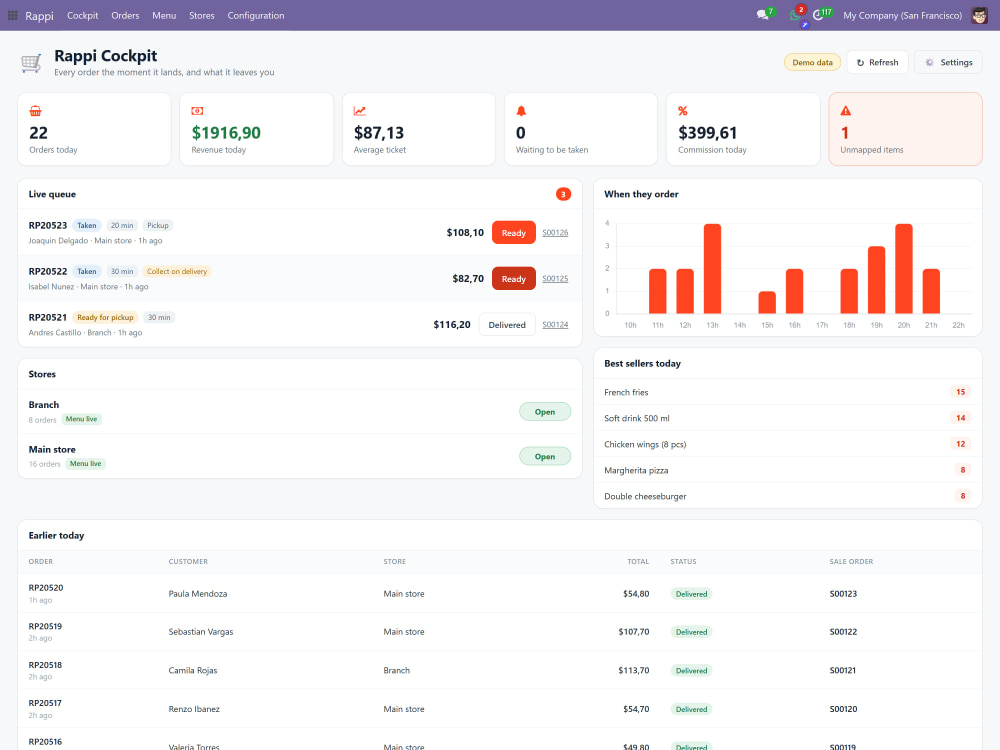This screenshot has height=750, width=1000.
Task: Select Double cheeseburger row
Action: click(787, 496)
